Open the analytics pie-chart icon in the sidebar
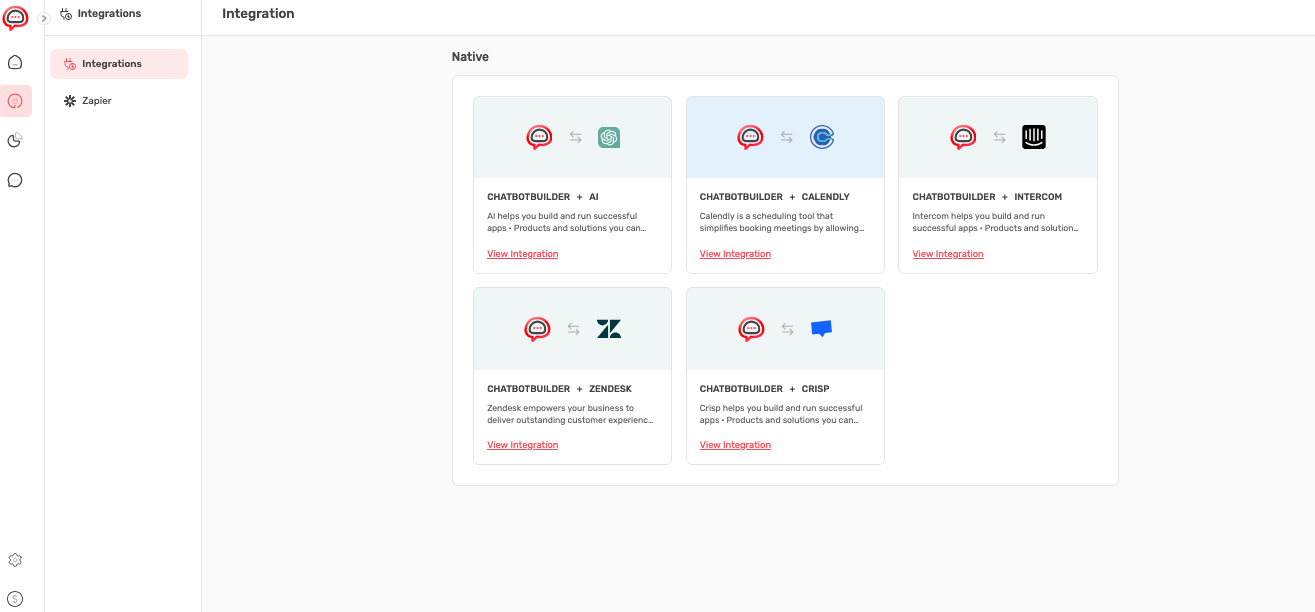 click(15, 140)
